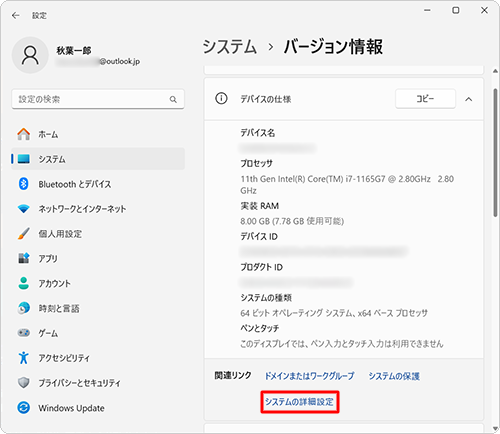This screenshot has width=500, height=434.
Task: Open ドメインまたはワークグループ link
Action: pyautogui.click(x=309, y=376)
